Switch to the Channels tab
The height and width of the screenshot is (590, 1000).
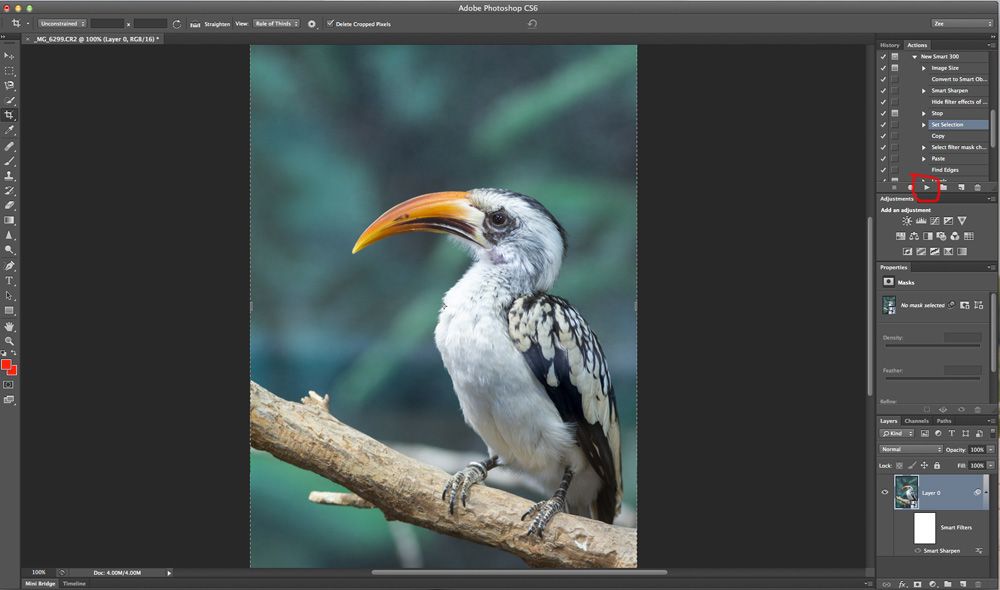point(916,421)
